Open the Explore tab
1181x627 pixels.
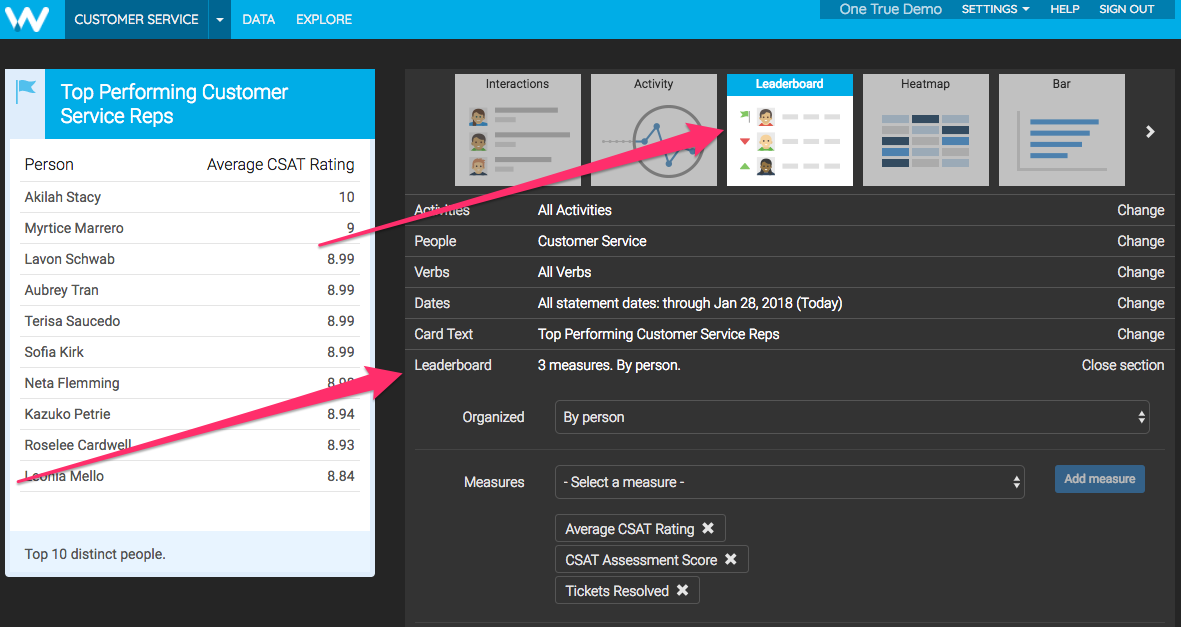point(324,20)
